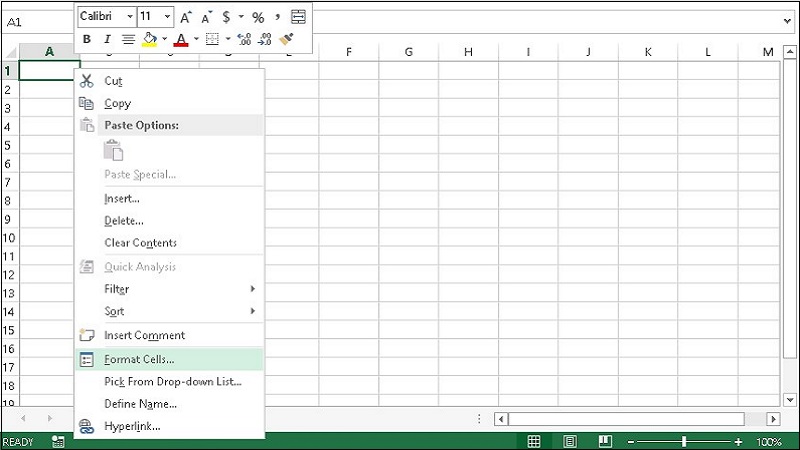Open accounting format dropdown arrow
The image size is (800, 450).
point(241,17)
